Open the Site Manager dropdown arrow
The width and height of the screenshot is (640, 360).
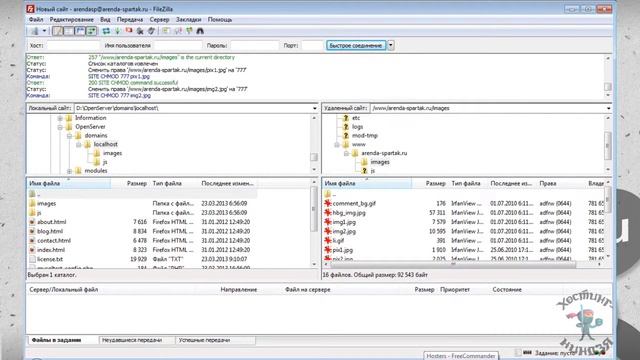point(44,31)
